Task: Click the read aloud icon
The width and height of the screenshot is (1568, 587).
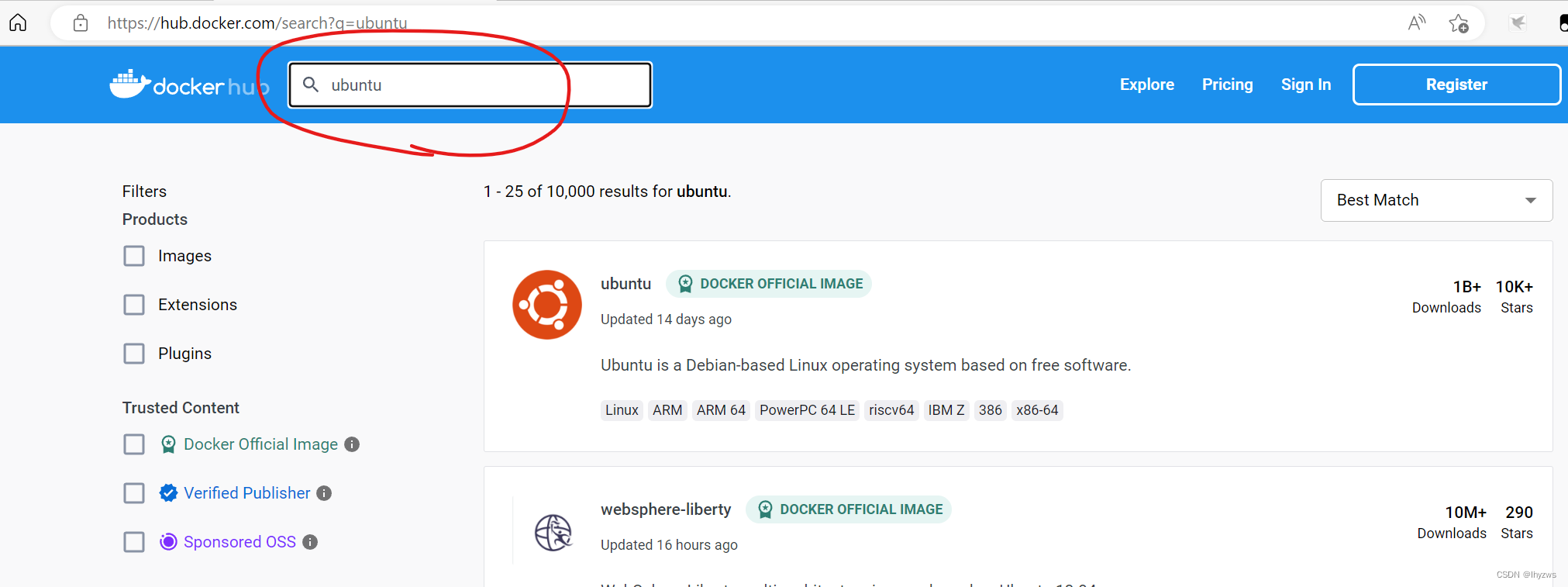Action: 1416,23
